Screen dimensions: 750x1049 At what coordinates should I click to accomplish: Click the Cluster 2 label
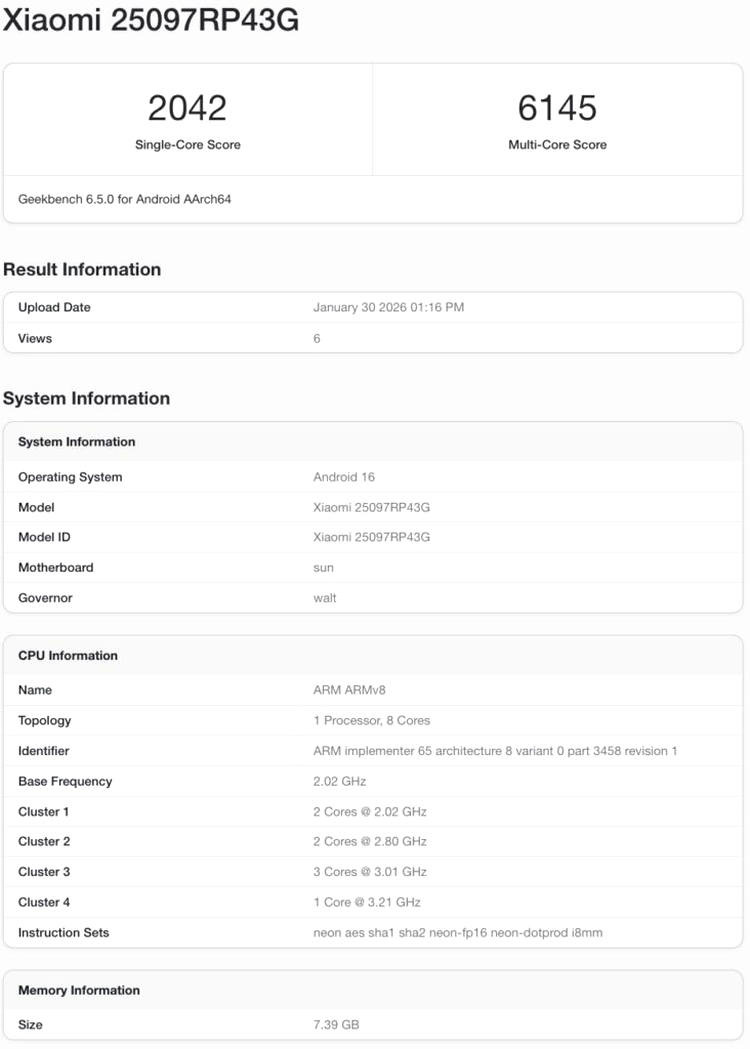[44, 842]
